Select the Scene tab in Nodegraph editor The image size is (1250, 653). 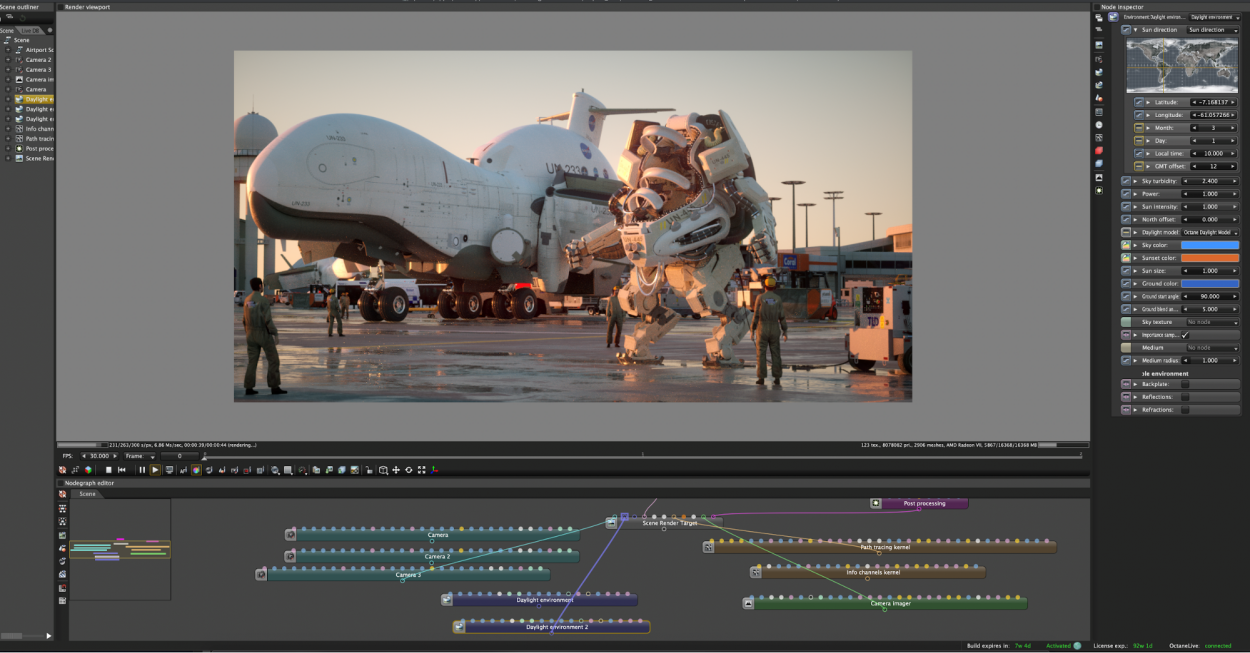coord(88,494)
